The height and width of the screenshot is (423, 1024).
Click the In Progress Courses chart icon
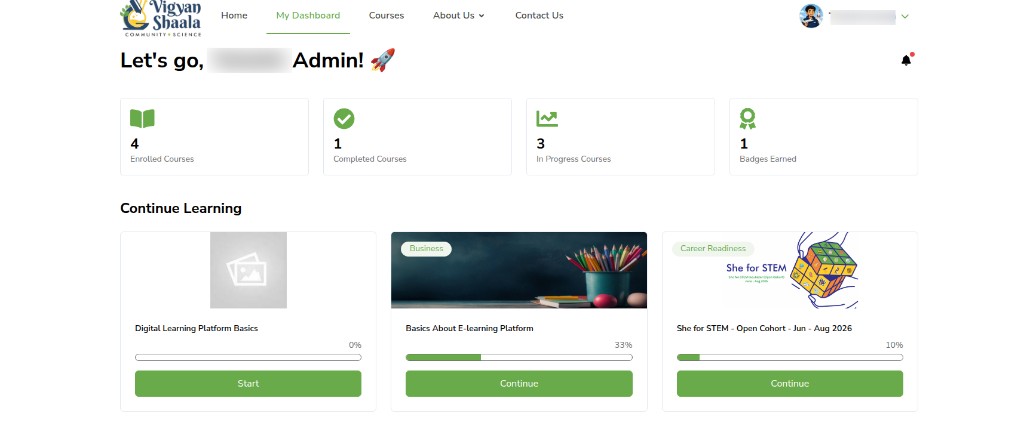(547, 119)
